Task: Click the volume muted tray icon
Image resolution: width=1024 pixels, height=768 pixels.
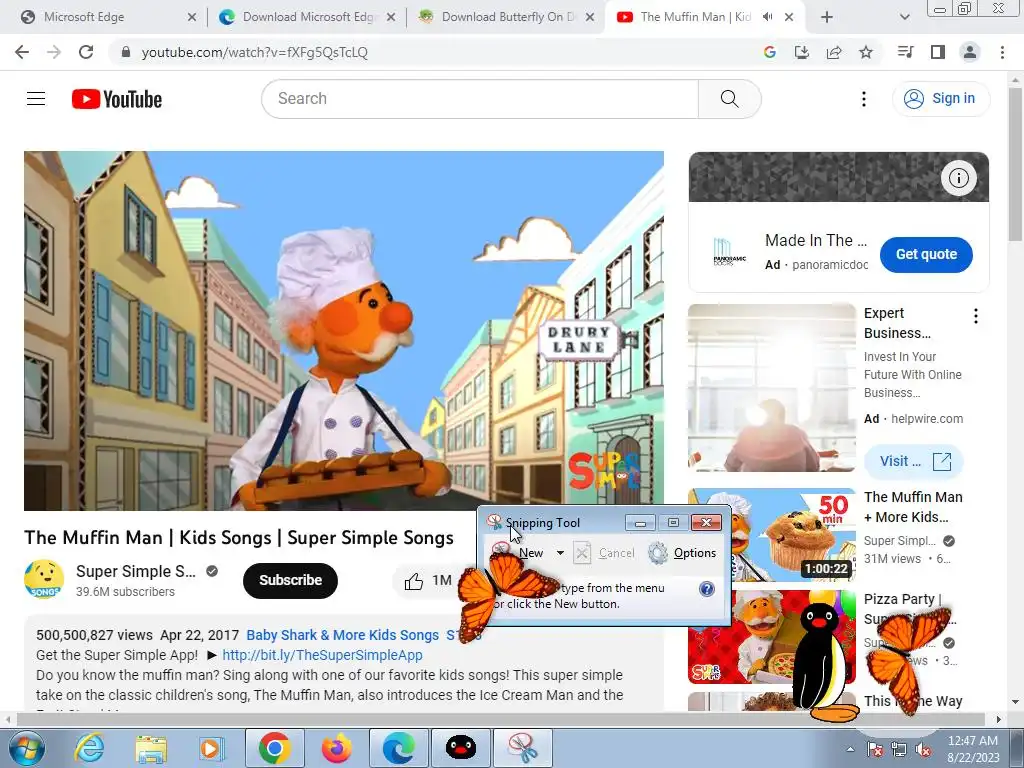Action: 923,750
